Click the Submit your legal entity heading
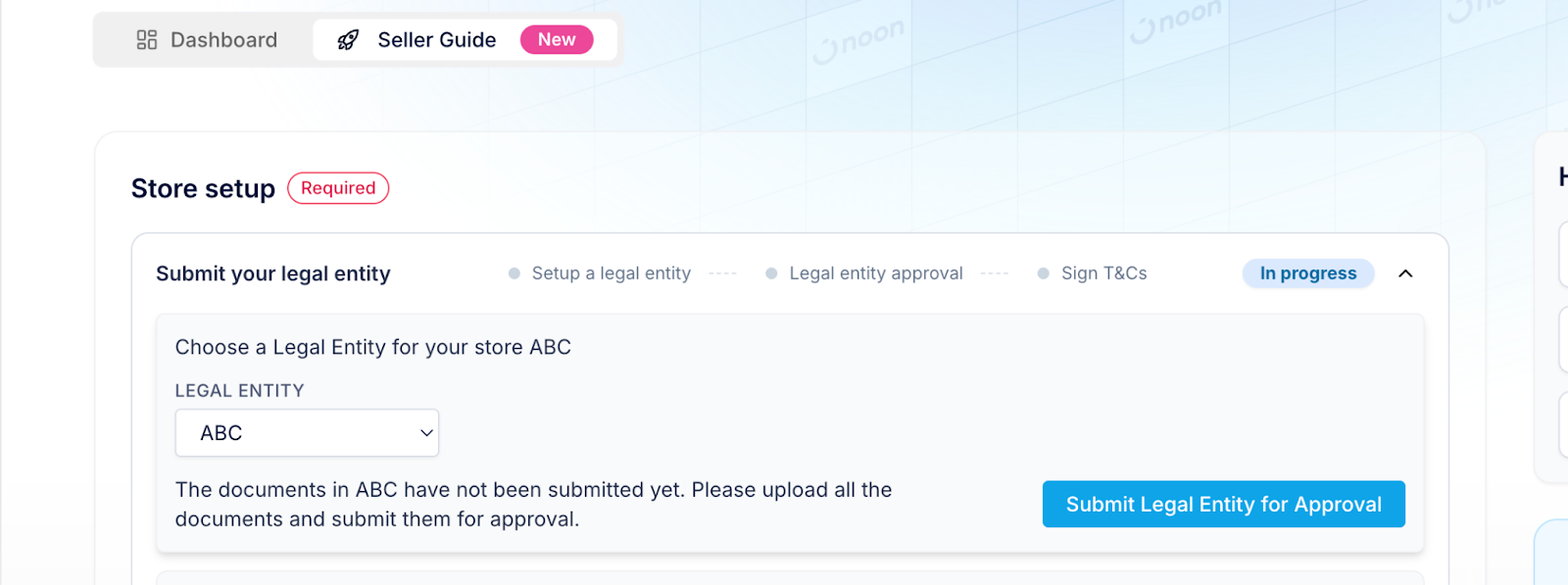 tap(273, 273)
